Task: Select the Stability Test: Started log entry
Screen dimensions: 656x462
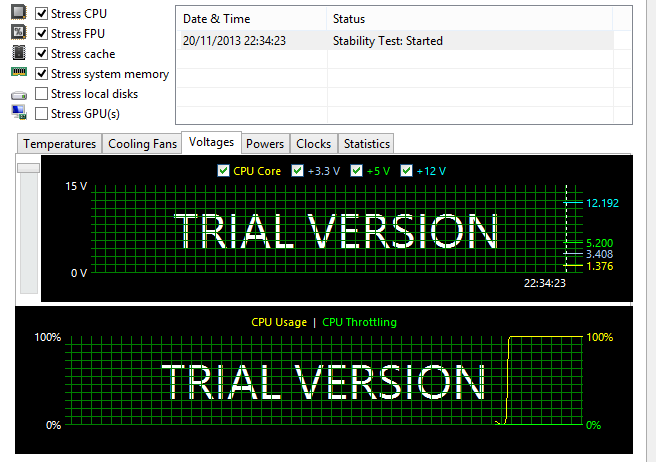Action: pos(387,41)
